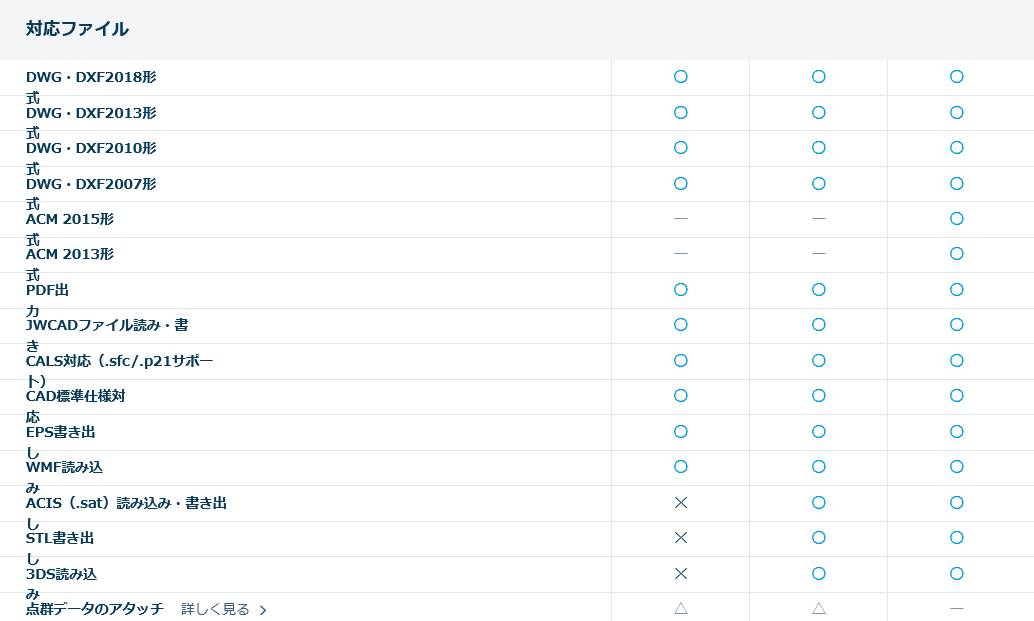Image resolution: width=1034 pixels, height=621 pixels.
Task: Click the middle-column dash in ACM 2015 row
Action: click(819, 219)
